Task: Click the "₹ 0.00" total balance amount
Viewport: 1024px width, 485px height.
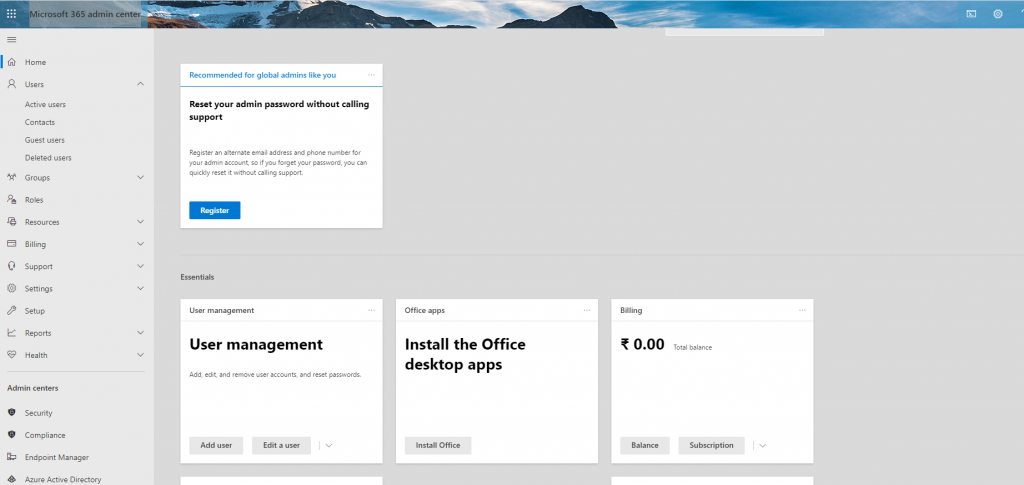Action: click(643, 344)
